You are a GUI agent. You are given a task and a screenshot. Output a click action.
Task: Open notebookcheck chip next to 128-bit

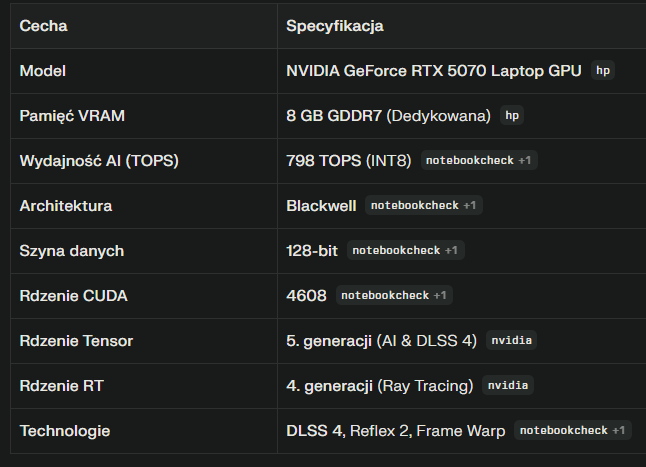click(x=406, y=250)
